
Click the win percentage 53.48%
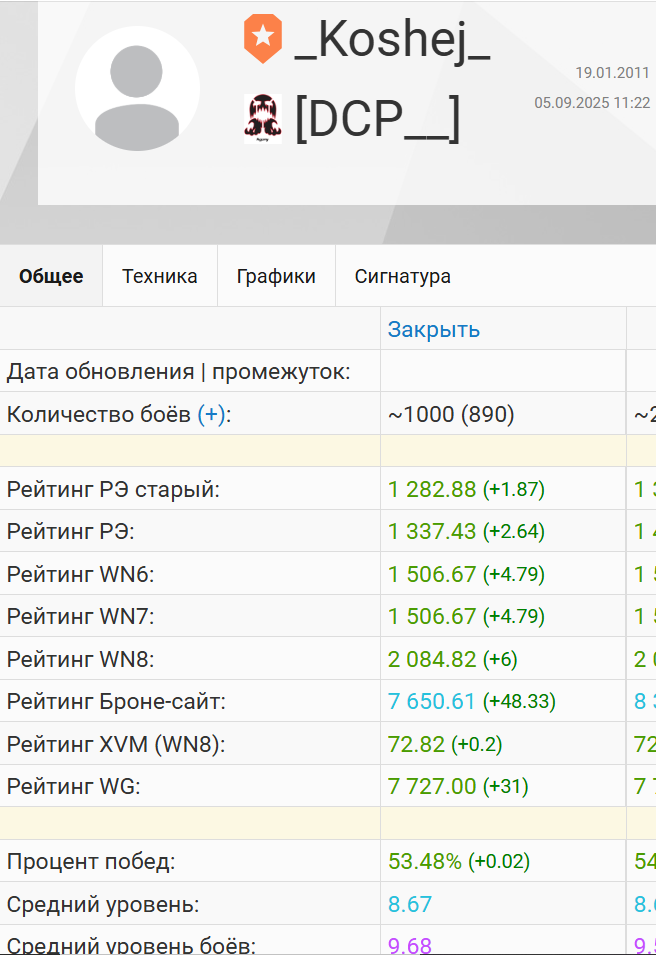coord(425,861)
